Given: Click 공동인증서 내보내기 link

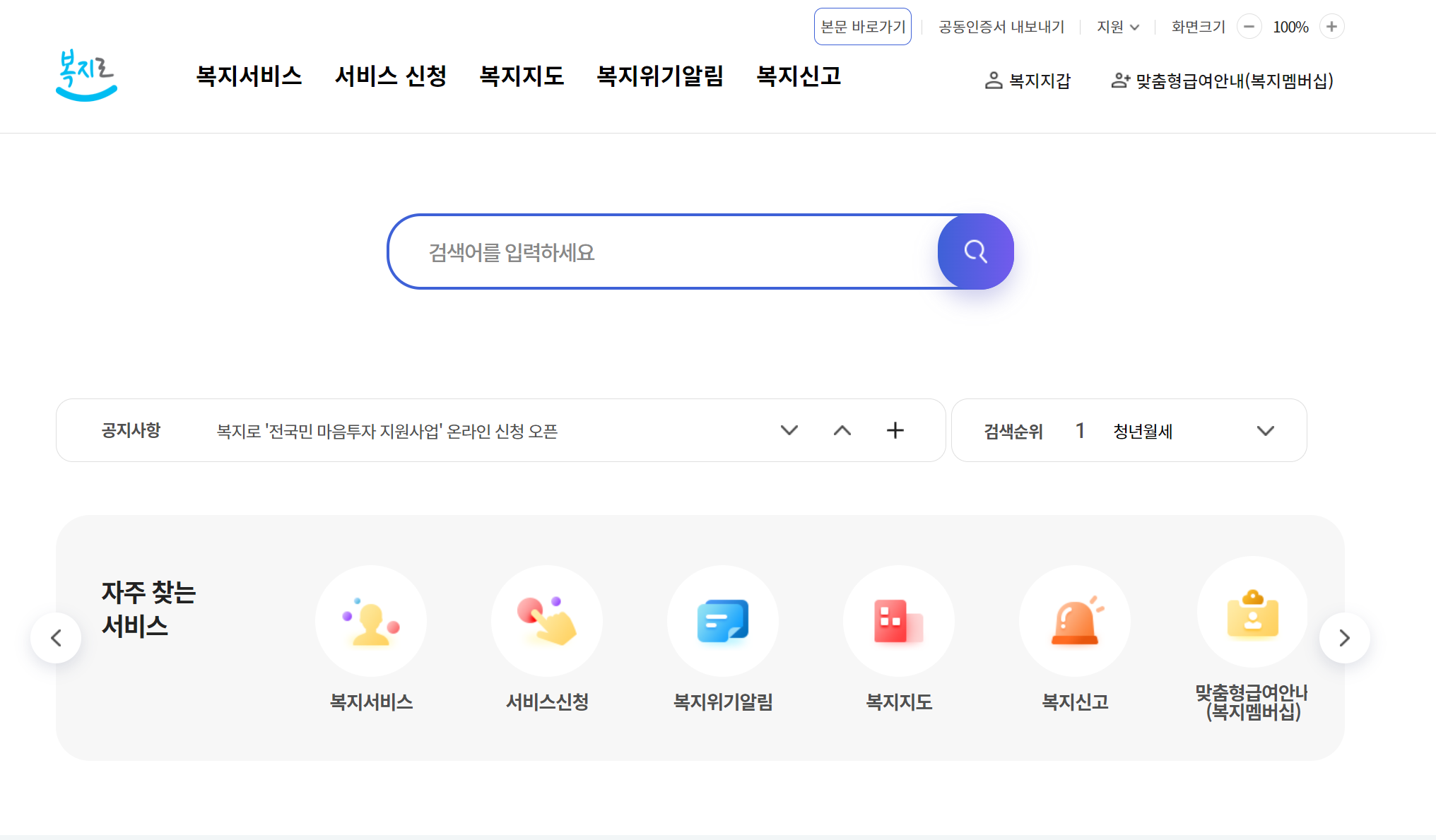Looking at the screenshot, I should [x=1001, y=26].
